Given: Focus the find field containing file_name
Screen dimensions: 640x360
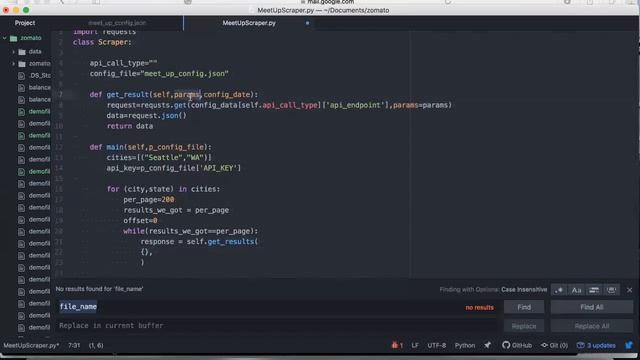Looking at the screenshot, I should [x=277, y=307].
